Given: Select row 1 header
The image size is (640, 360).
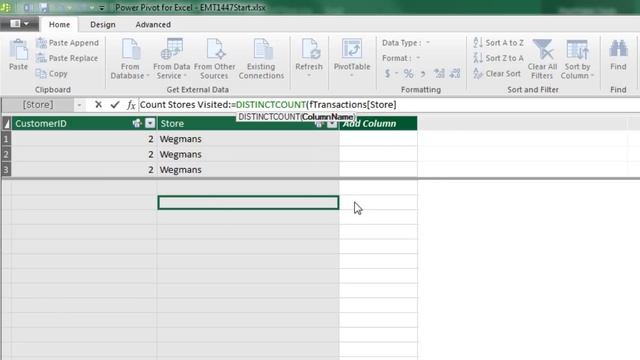Looking at the screenshot, I should click(x=6, y=139).
